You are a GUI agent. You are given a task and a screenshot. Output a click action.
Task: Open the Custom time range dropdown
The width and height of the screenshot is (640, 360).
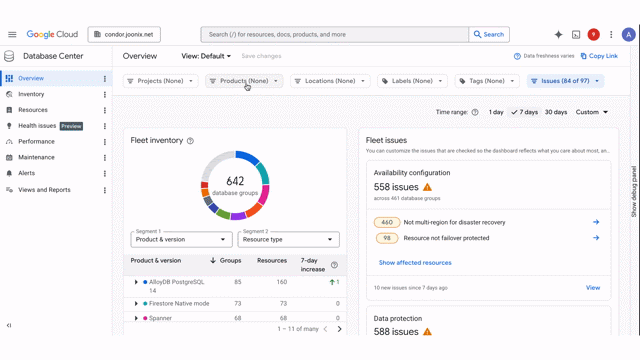click(592, 112)
